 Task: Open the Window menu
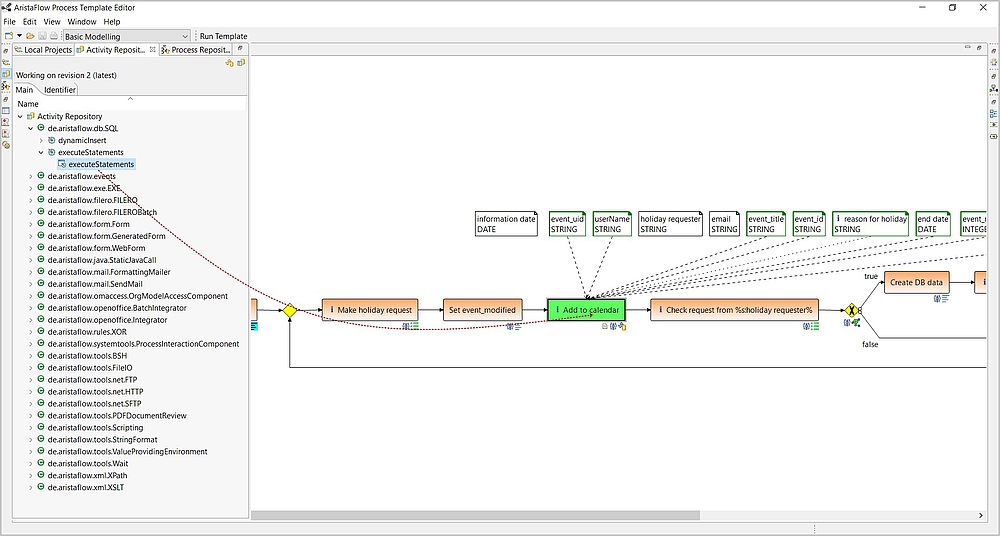82,21
